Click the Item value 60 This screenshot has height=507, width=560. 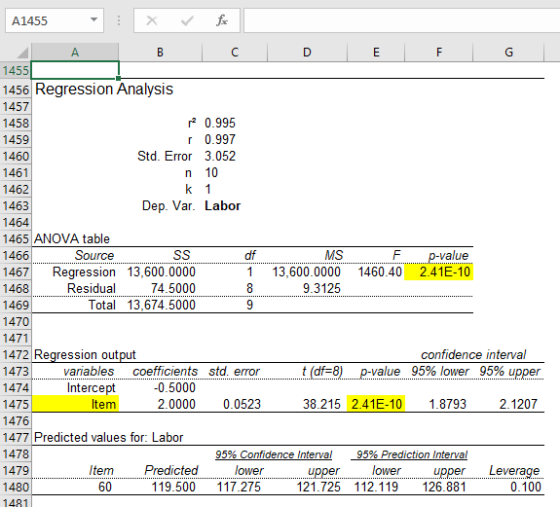105,487
